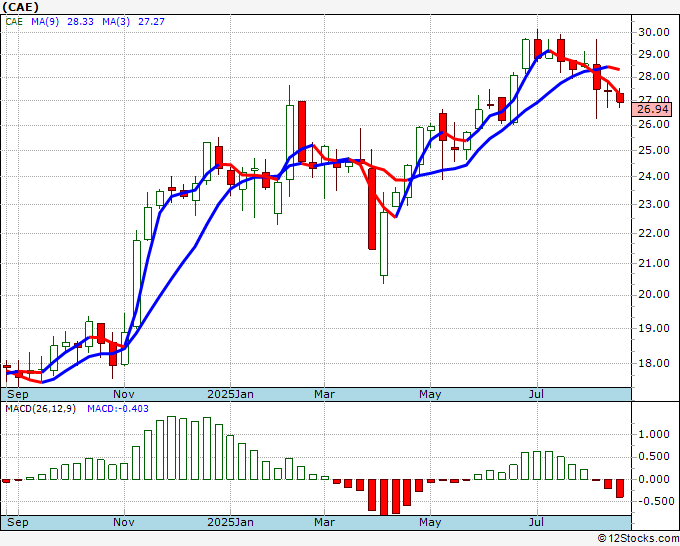Click the MACD(26,12,9) indicator label
Image resolution: width=680 pixels, height=546 pixels.
tap(40, 409)
